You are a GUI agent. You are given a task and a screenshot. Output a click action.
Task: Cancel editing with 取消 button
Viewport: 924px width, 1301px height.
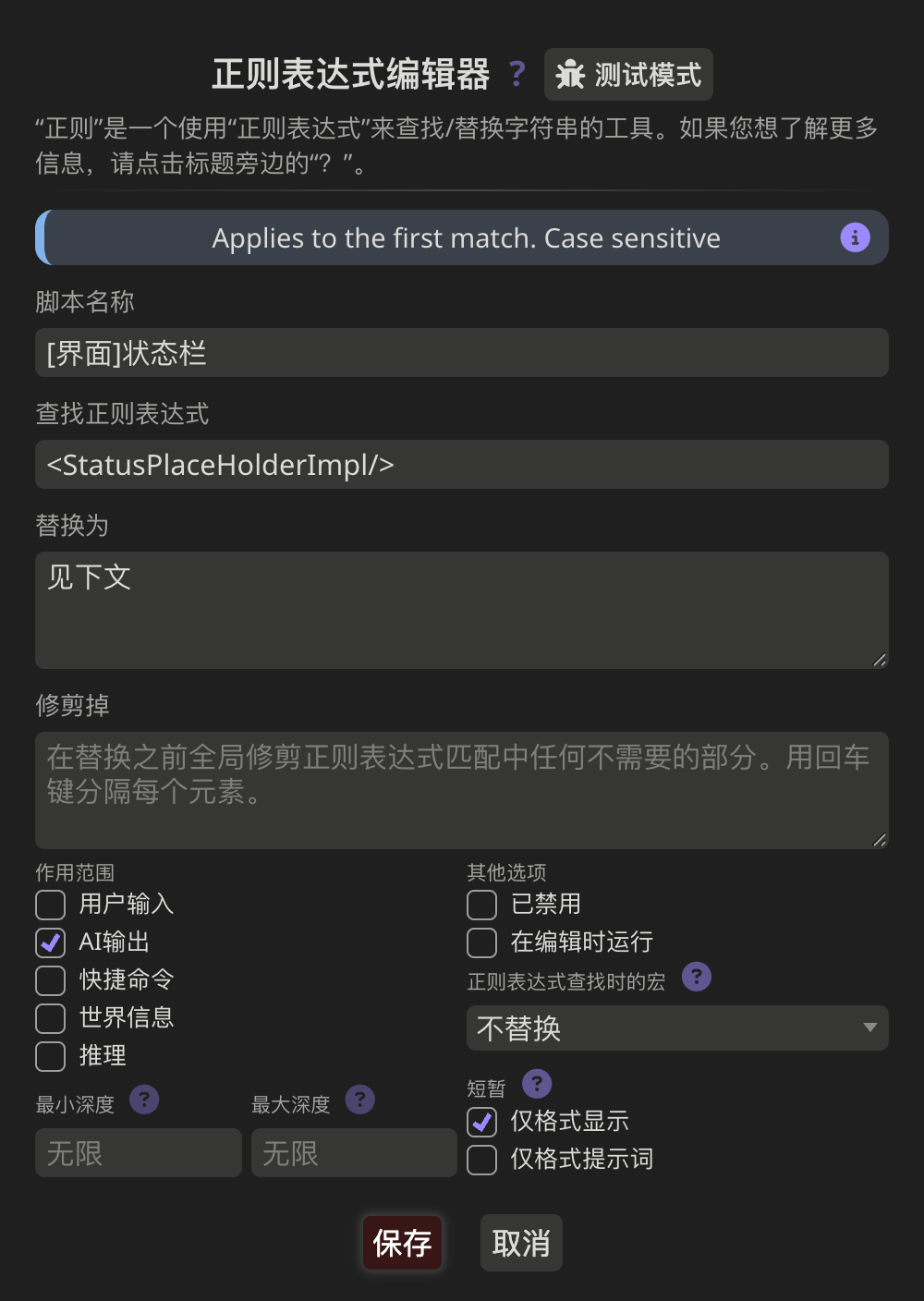pyautogui.click(x=521, y=1243)
